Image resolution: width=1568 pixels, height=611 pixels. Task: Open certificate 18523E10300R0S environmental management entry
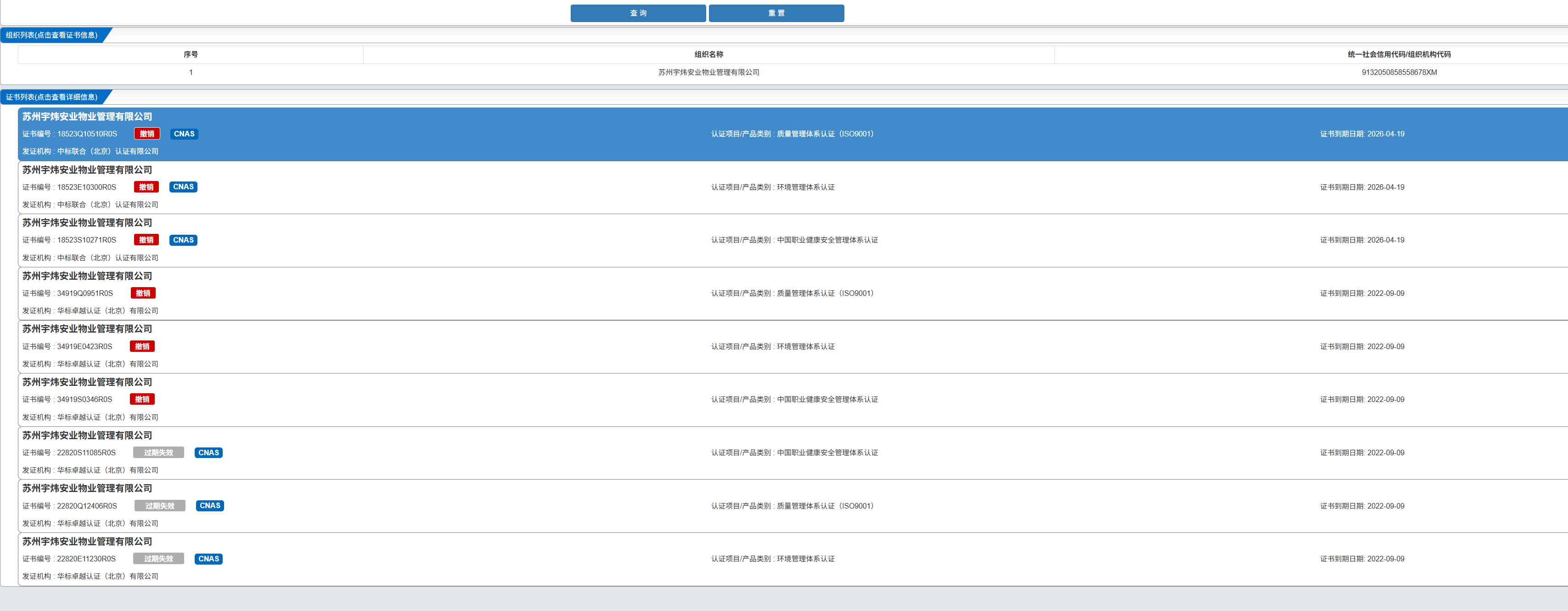(x=805, y=187)
